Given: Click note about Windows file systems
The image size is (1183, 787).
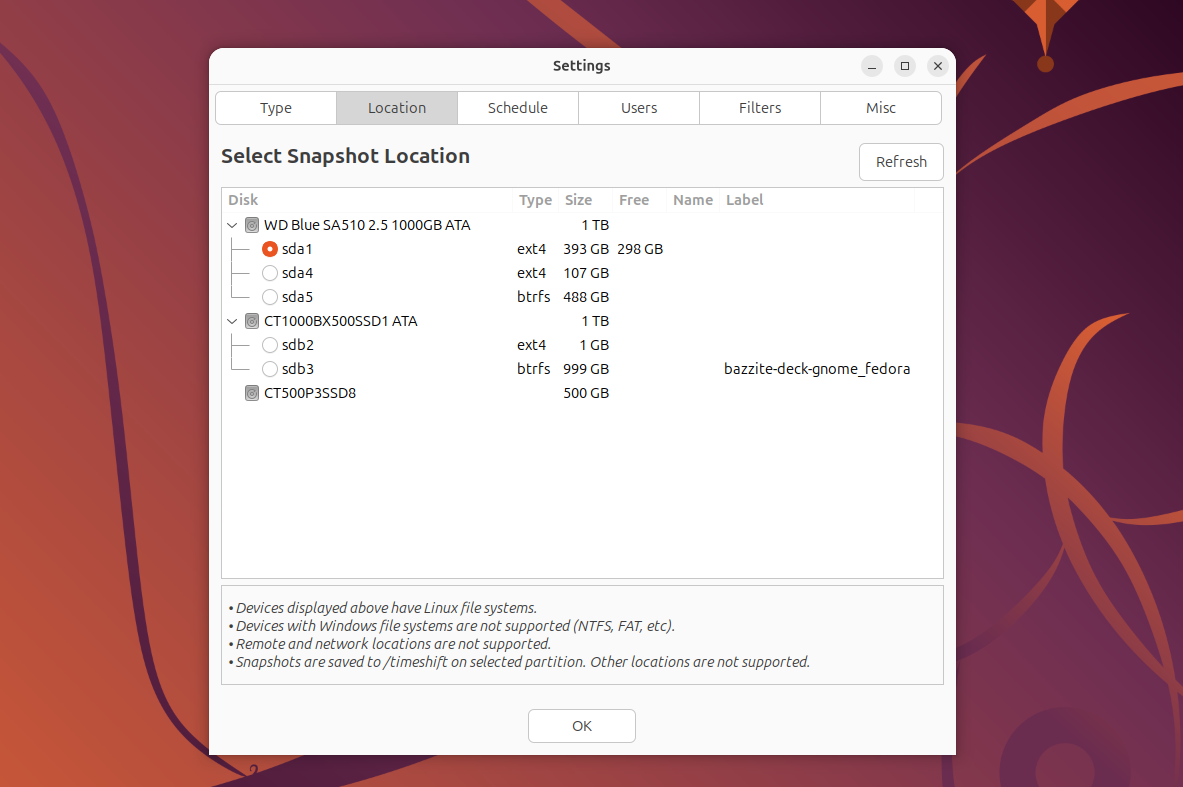Looking at the screenshot, I should point(452,626).
